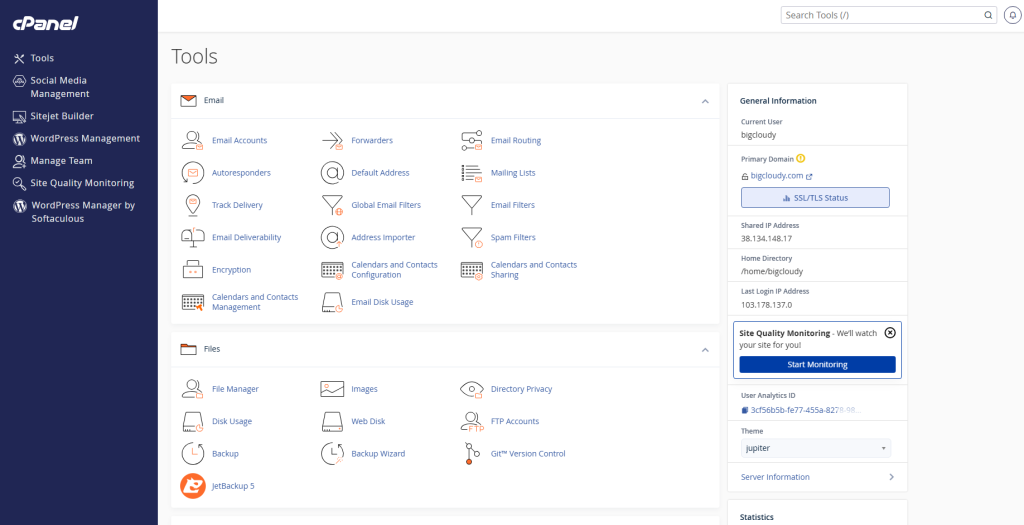The width and height of the screenshot is (1024, 525).
Task: Open the Git Version Control link
Action: [528, 454]
